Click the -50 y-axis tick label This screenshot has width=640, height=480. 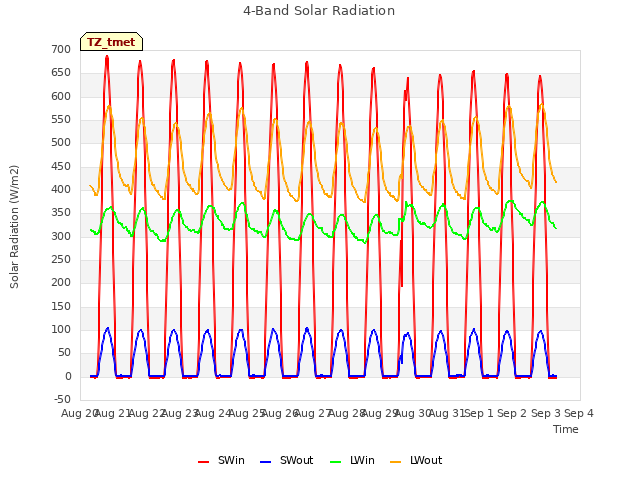pos(62,399)
